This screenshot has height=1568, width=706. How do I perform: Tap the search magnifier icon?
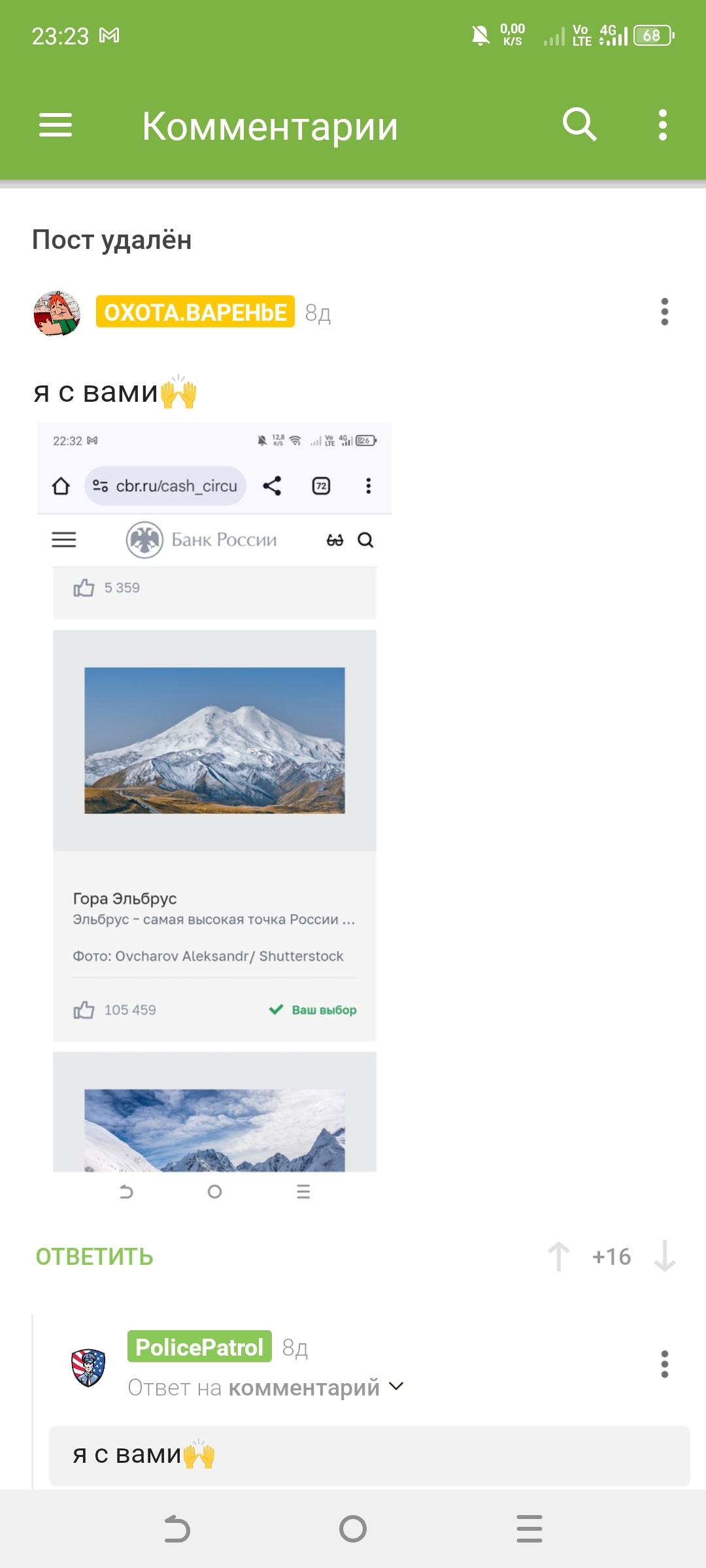coord(579,124)
